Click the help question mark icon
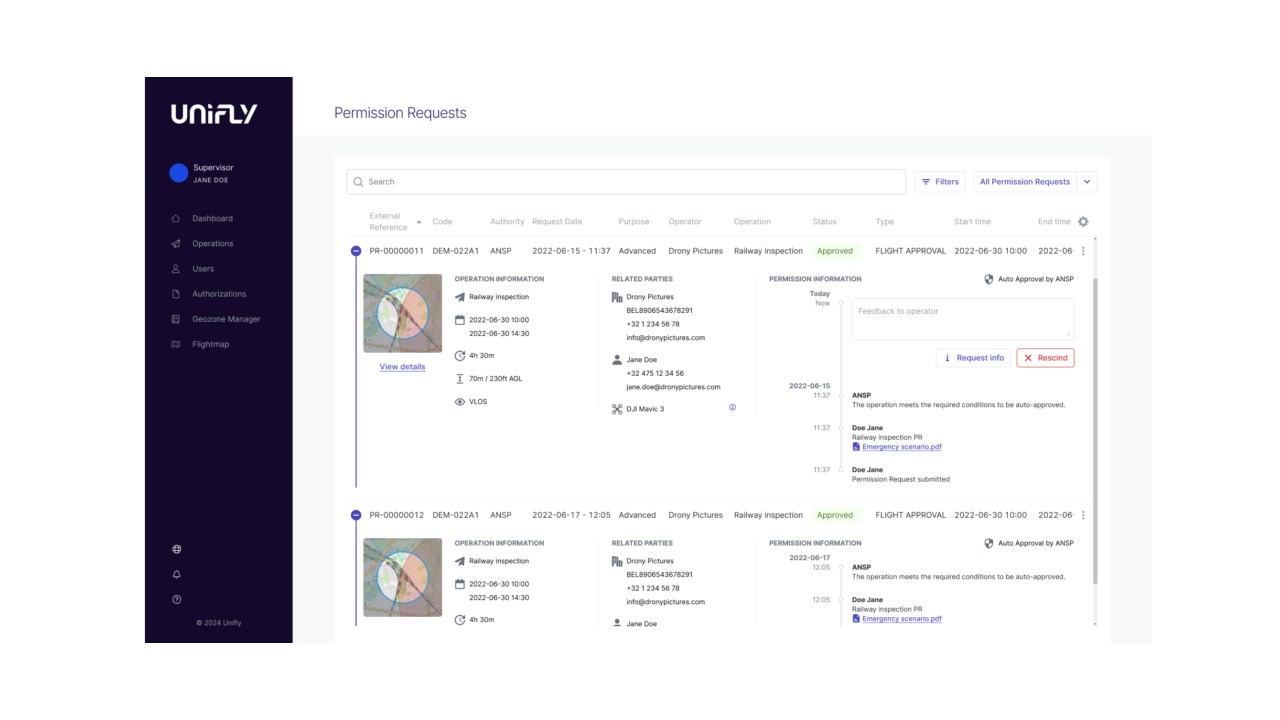This screenshot has width=1280, height=720. pyautogui.click(x=177, y=599)
